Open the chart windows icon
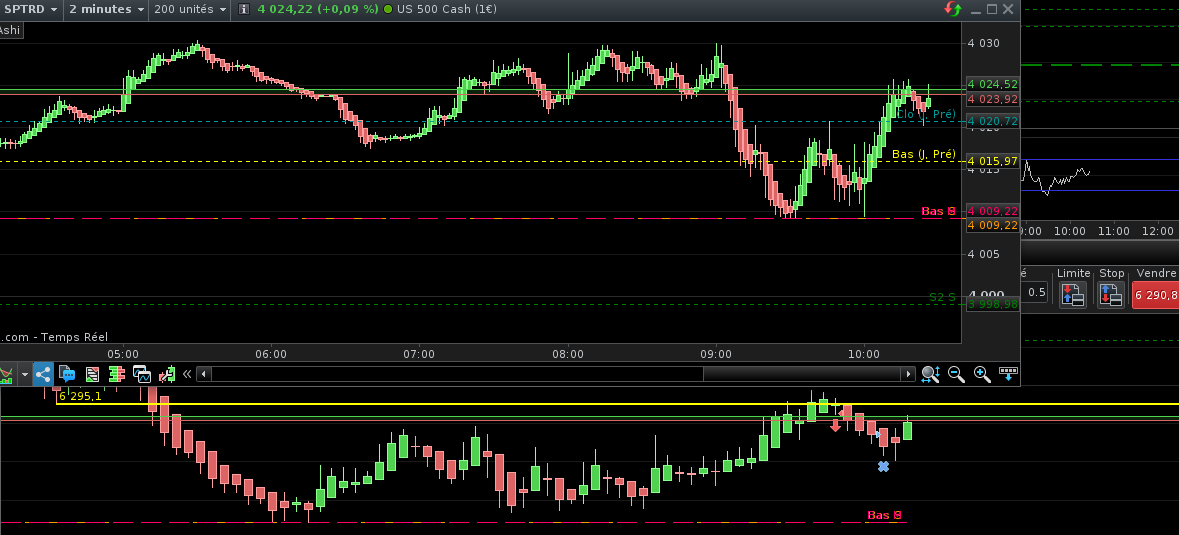The width and height of the screenshot is (1179, 535). 142,373
